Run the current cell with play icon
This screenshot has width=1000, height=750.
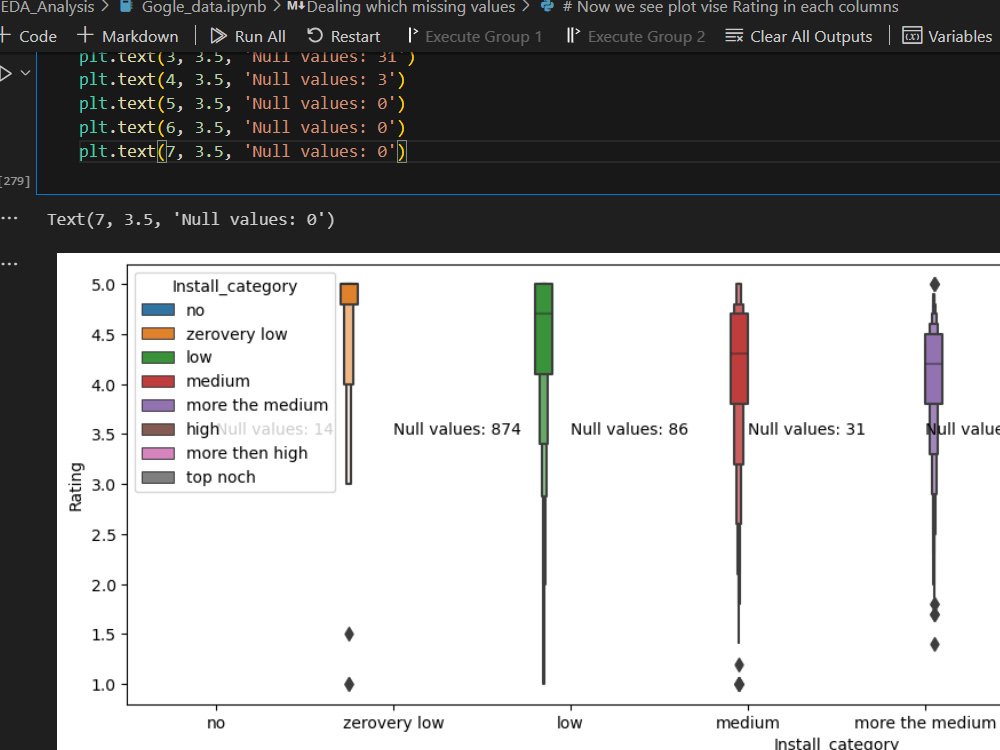coord(6,74)
